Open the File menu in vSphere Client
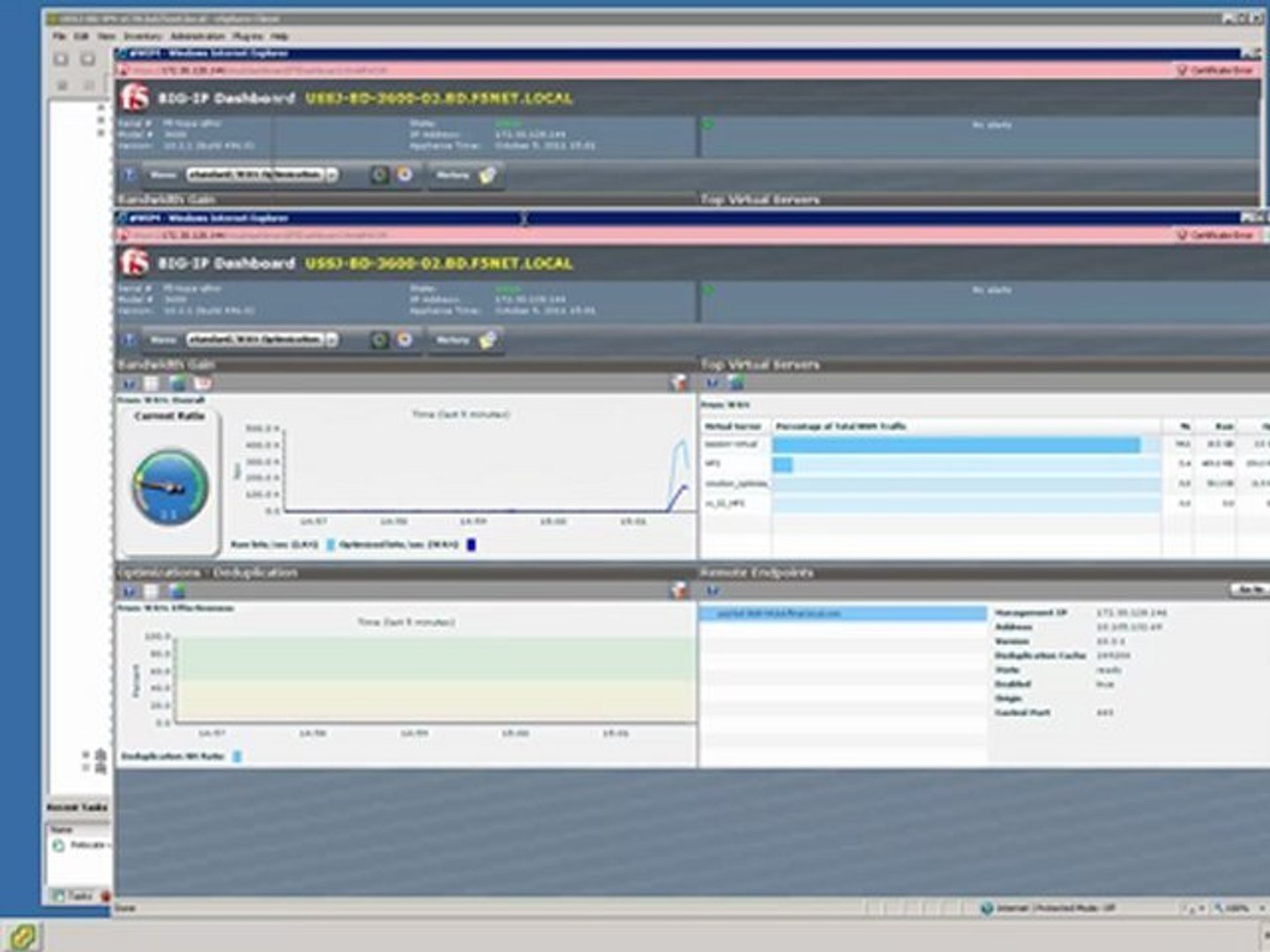Viewport: 1270px width, 952px height. coord(59,36)
